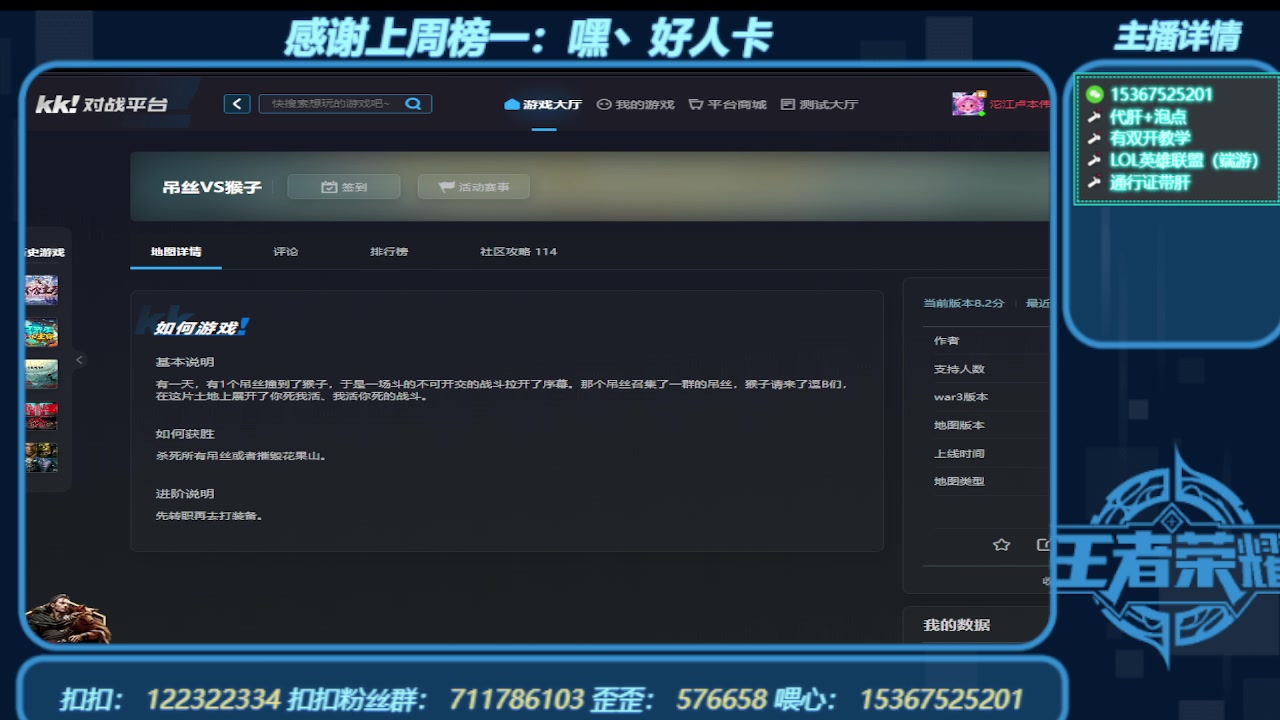View the 最近 rating details link
The height and width of the screenshot is (720, 1280).
tap(1038, 302)
